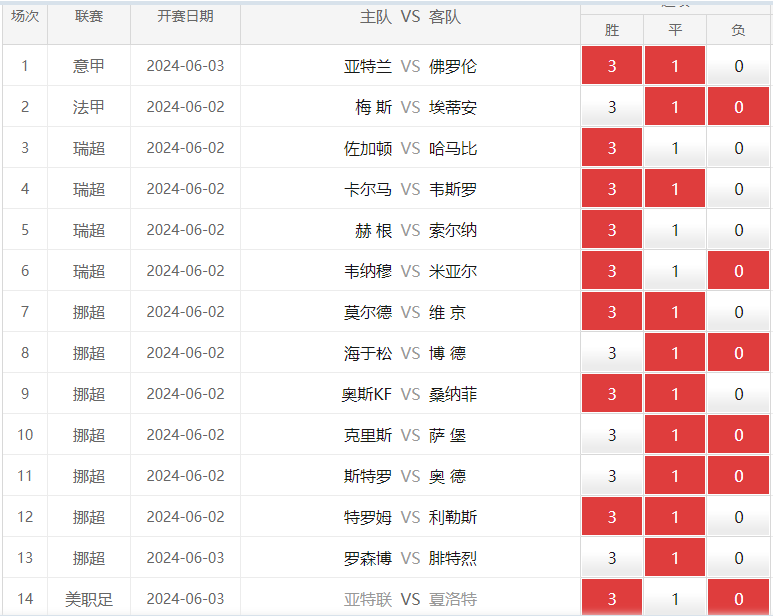The height and width of the screenshot is (616, 773).
Task: Toggle 胜 (3) for match 7 莫尔德 vs 维京
Action: [x=612, y=311]
